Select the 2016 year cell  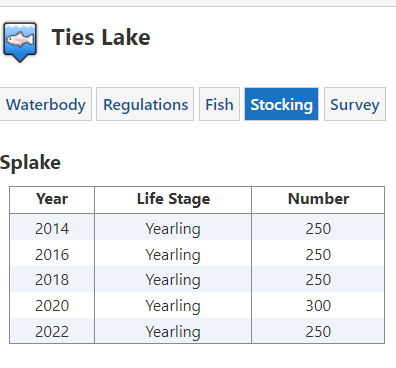pos(52,254)
